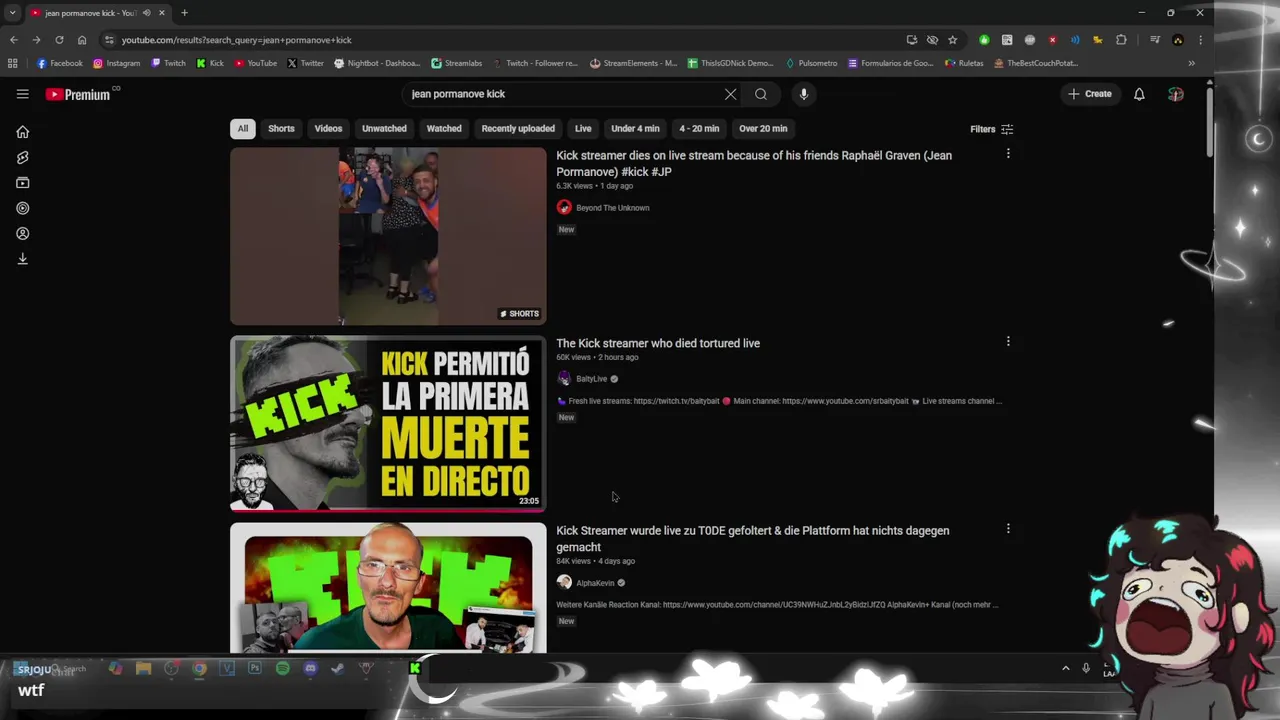Viewport: 1280px width, 720px height.
Task: Select the Over 20 min chip
Action: pyautogui.click(x=763, y=128)
